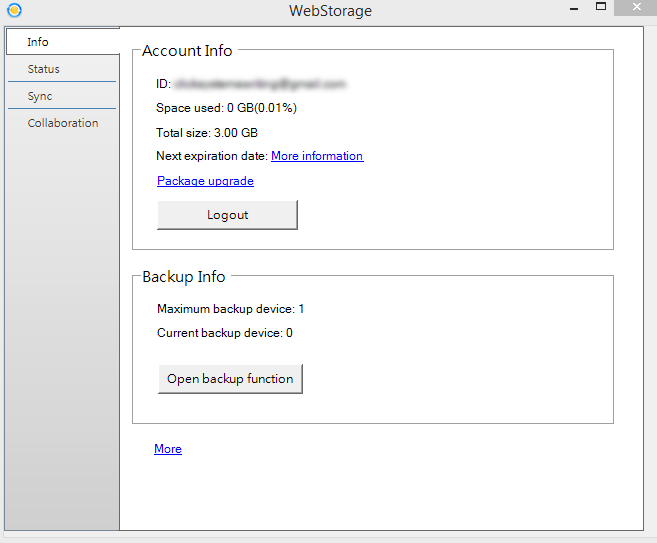
Task: Follow the Package upgrade link
Action: point(205,181)
